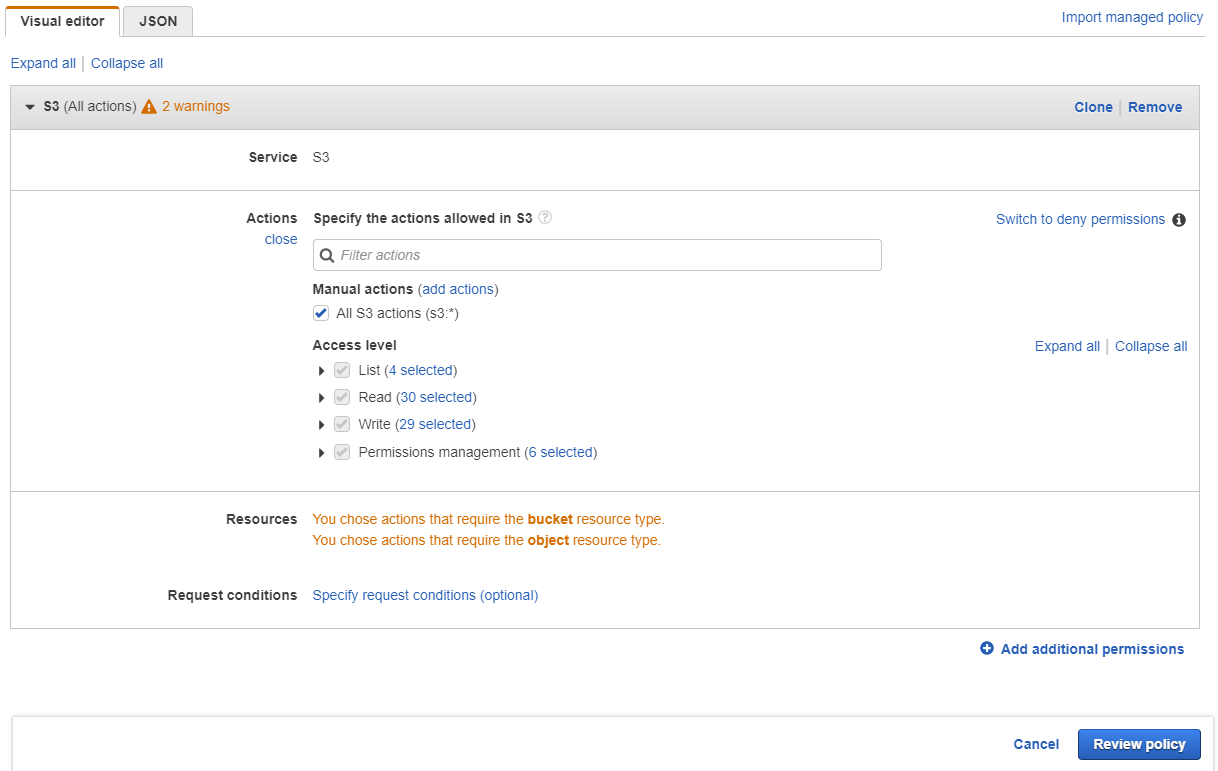Collapse the S3 section header arrow
The height and width of the screenshot is (771, 1218).
click(x=30, y=107)
